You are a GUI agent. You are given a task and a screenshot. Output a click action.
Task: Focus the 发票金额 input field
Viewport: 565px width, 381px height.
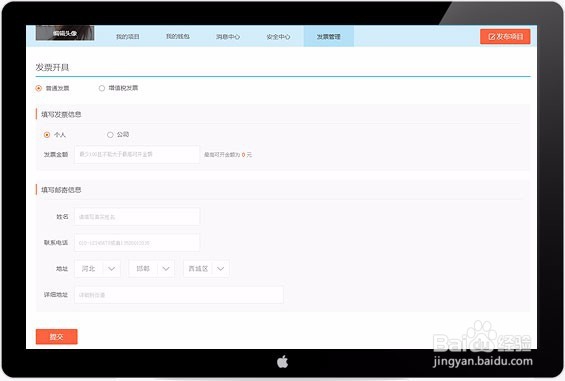coord(137,155)
